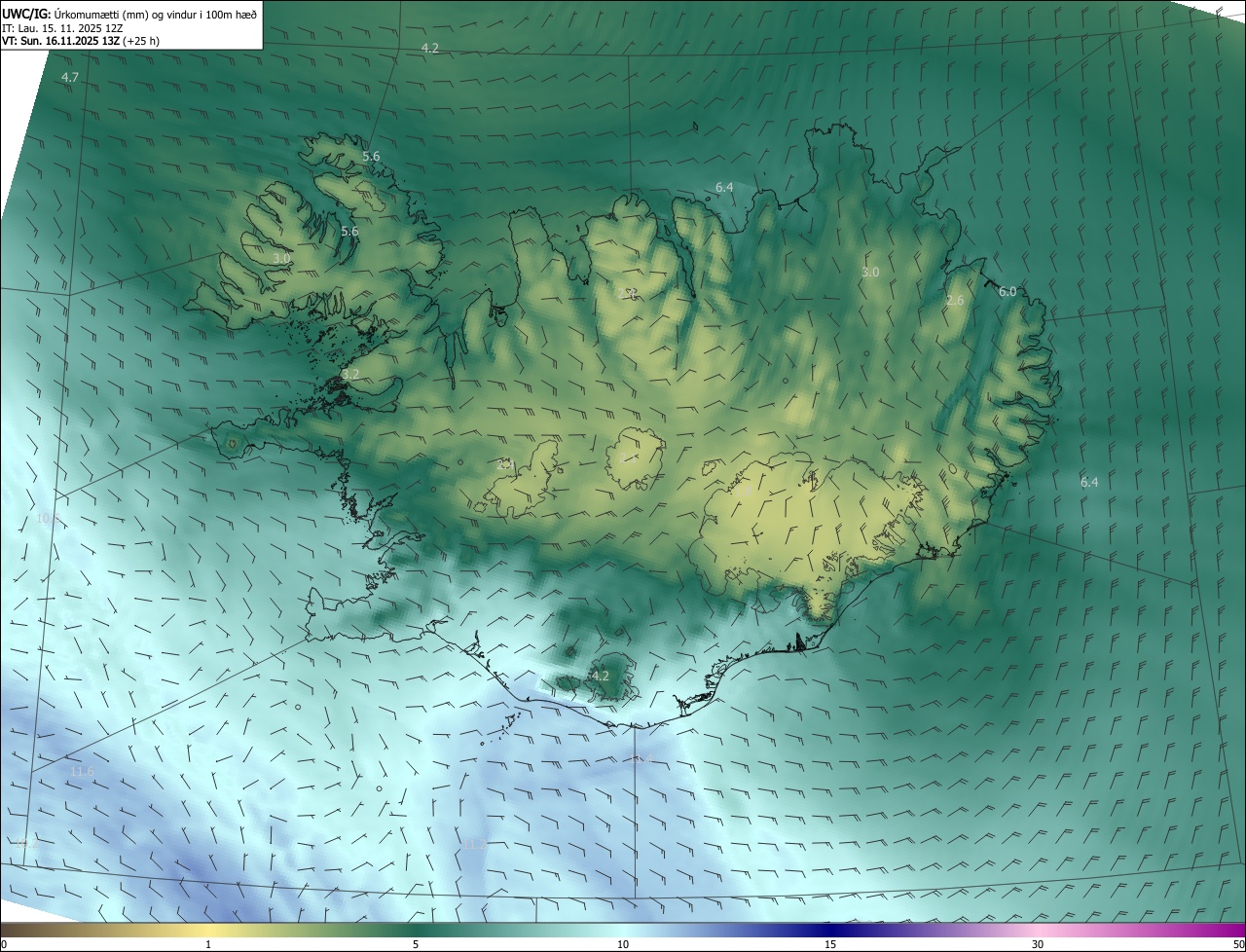Image resolution: width=1246 pixels, height=952 pixels.
Task: Click the colorbar tick label 50
Action: pos(1238,944)
